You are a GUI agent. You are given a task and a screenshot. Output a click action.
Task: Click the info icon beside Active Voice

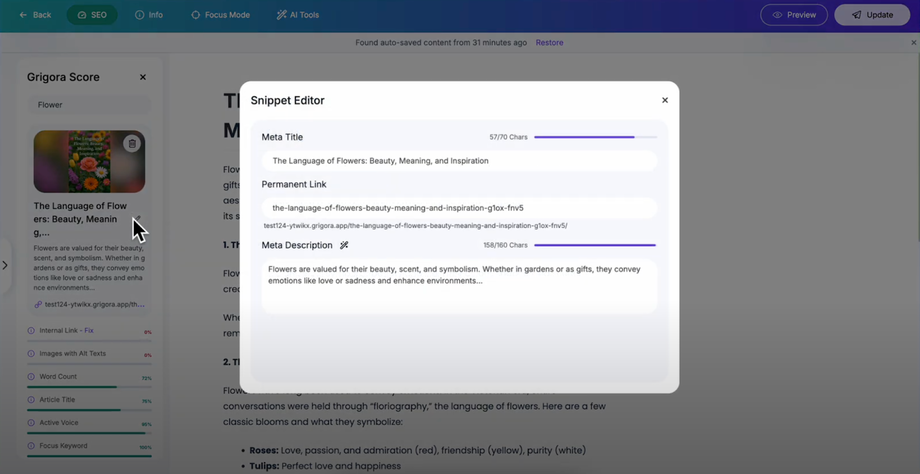pos(31,423)
